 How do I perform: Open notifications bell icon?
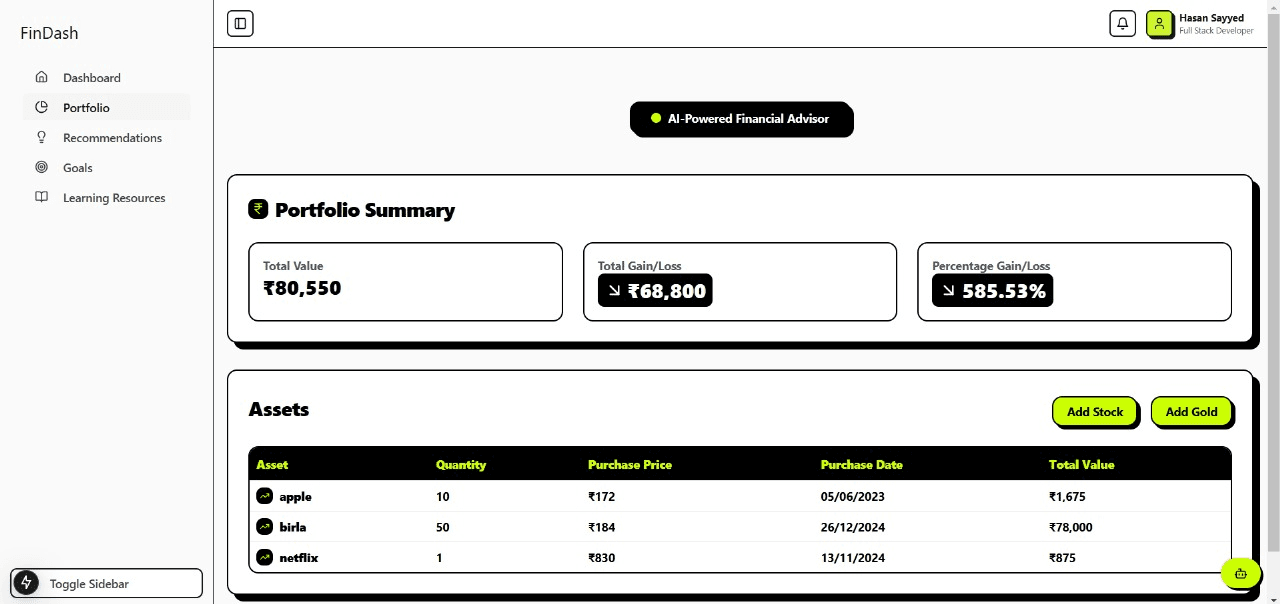click(1122, 23)
